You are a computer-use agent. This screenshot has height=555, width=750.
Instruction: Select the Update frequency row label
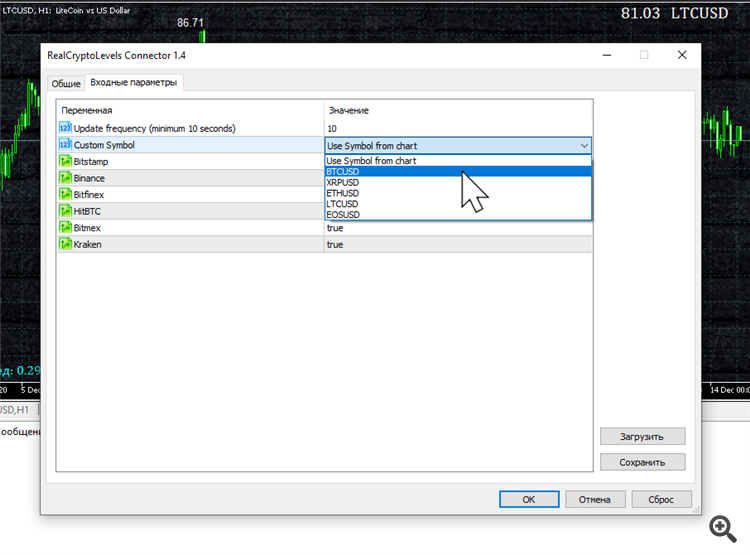[154, 128]
